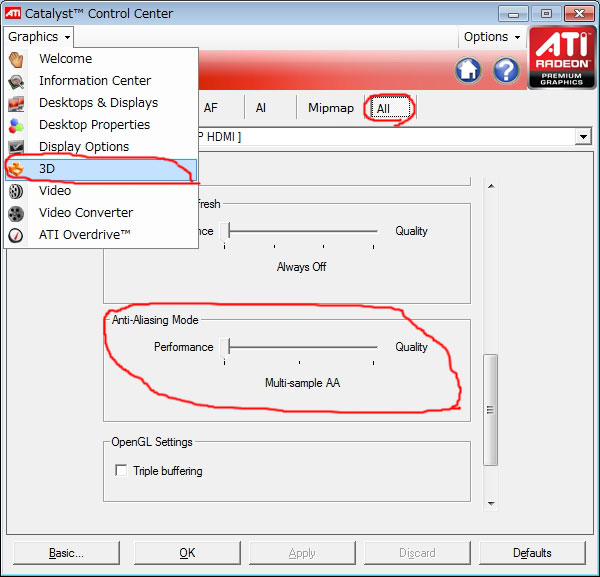Image resolution: width=600 pixels, height=577 pixels.
Task: Click the Information Center magnifier icon
Action: 16,81
